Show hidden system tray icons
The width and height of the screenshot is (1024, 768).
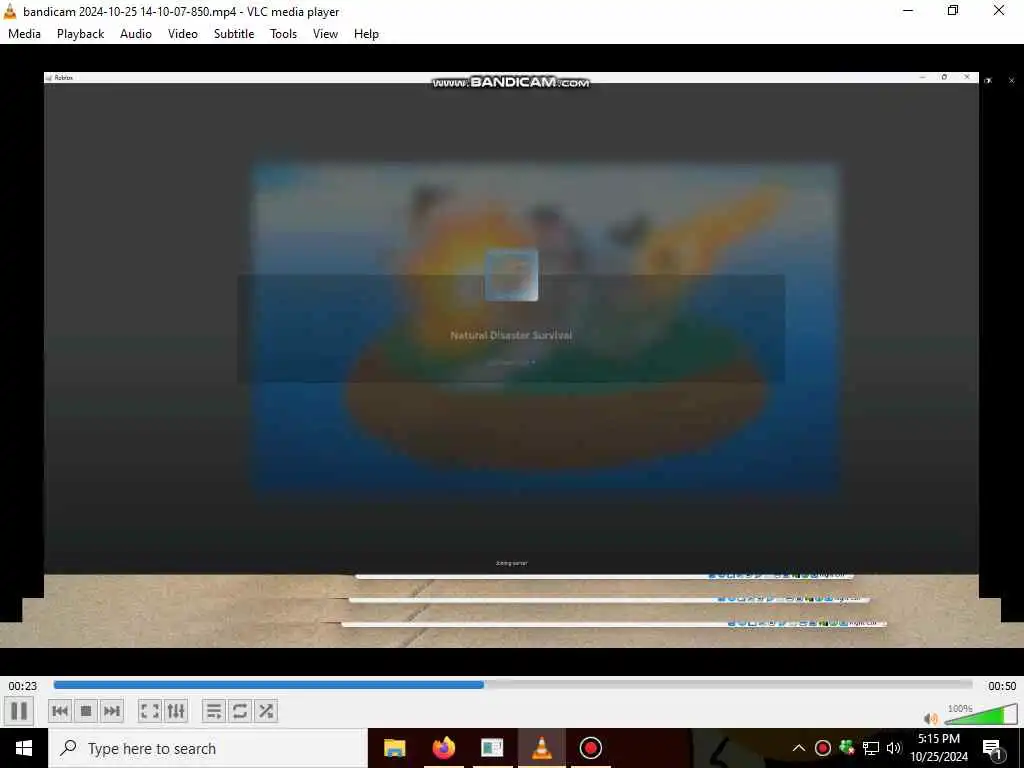coord(799,748)
